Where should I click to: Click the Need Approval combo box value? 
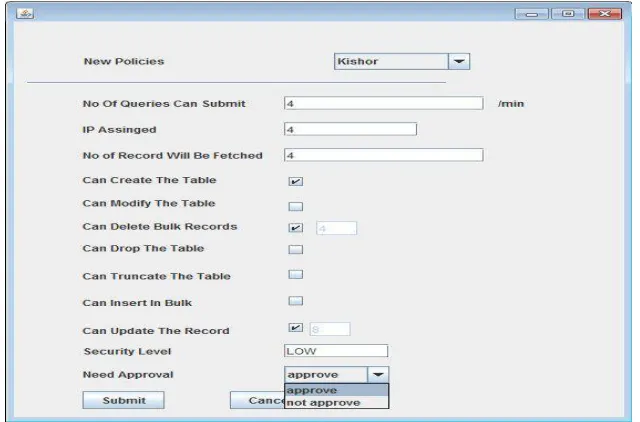tap(326, 374)
